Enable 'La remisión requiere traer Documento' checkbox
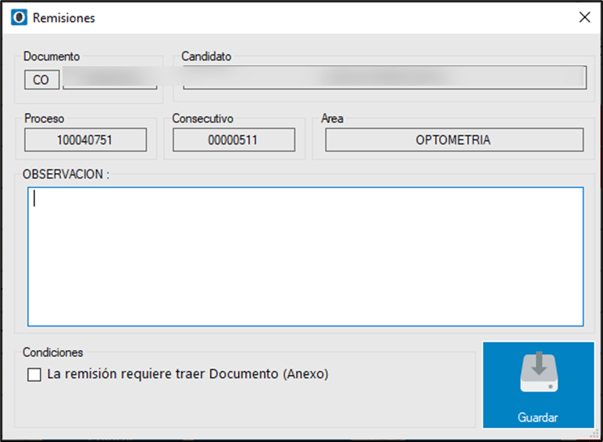The image size is (603, 442). 35,375
